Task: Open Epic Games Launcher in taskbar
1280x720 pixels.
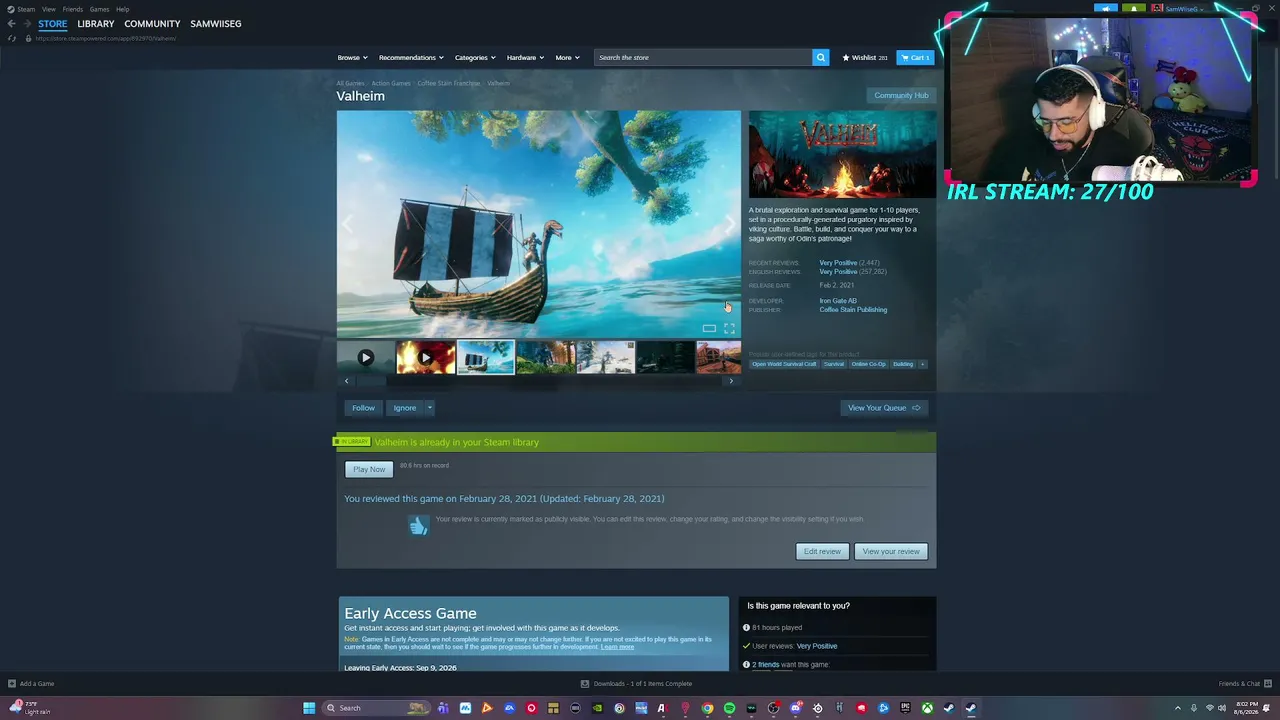Action: pyautogui.click(x=905, y=708)
